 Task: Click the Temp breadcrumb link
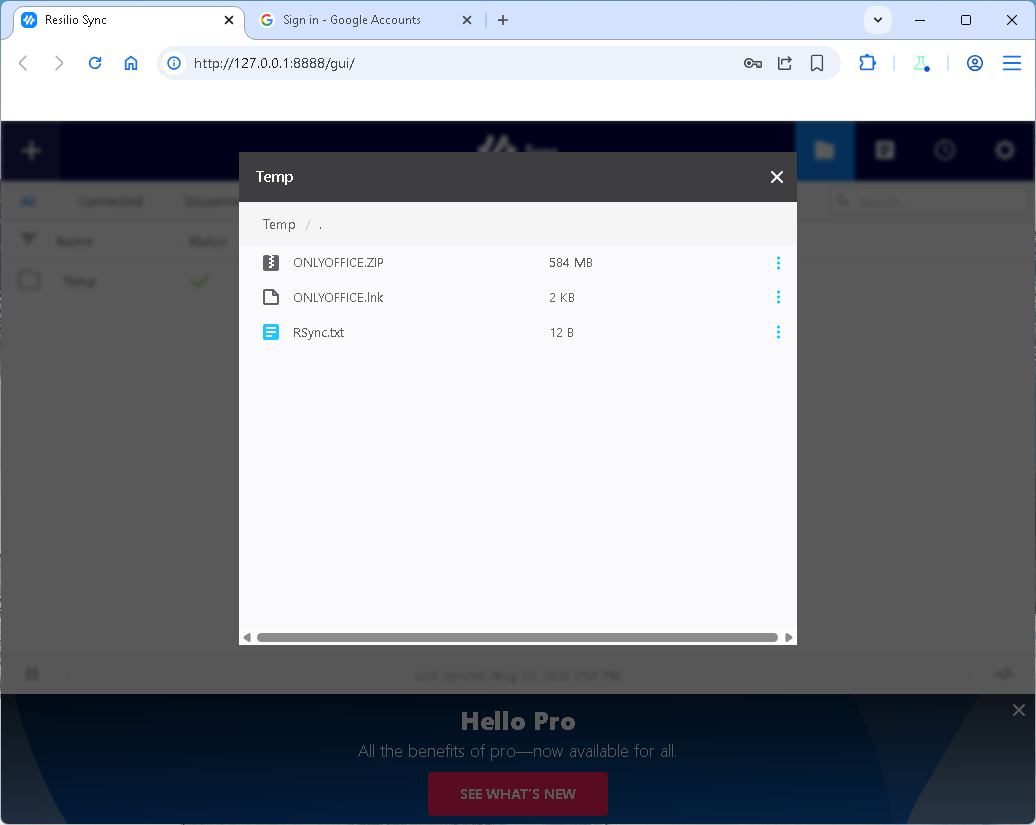[279, 225]
